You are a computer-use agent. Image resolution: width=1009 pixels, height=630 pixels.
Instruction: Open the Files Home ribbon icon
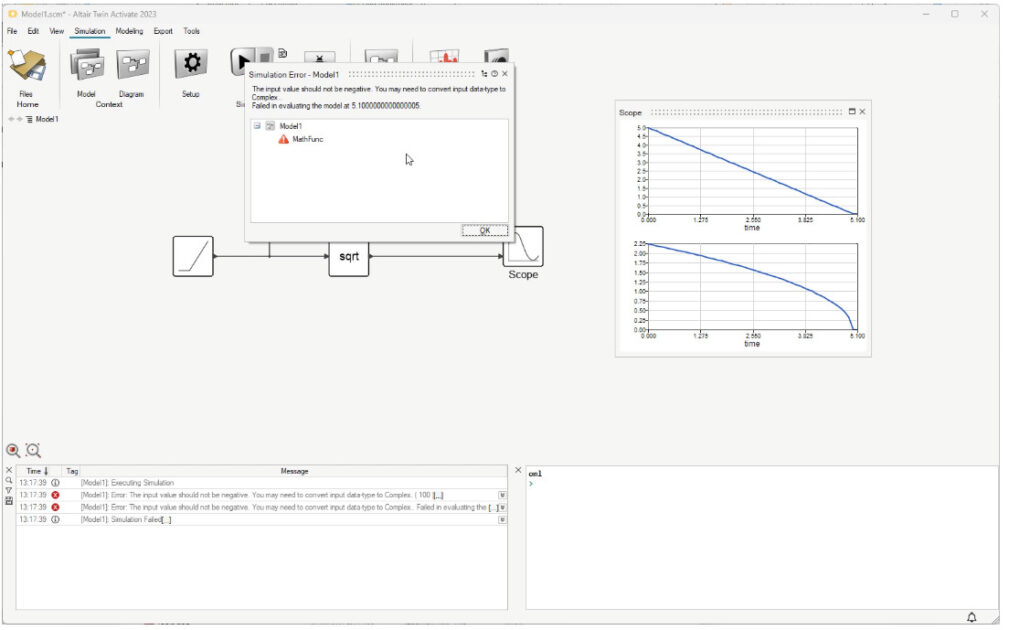point(26,67)
